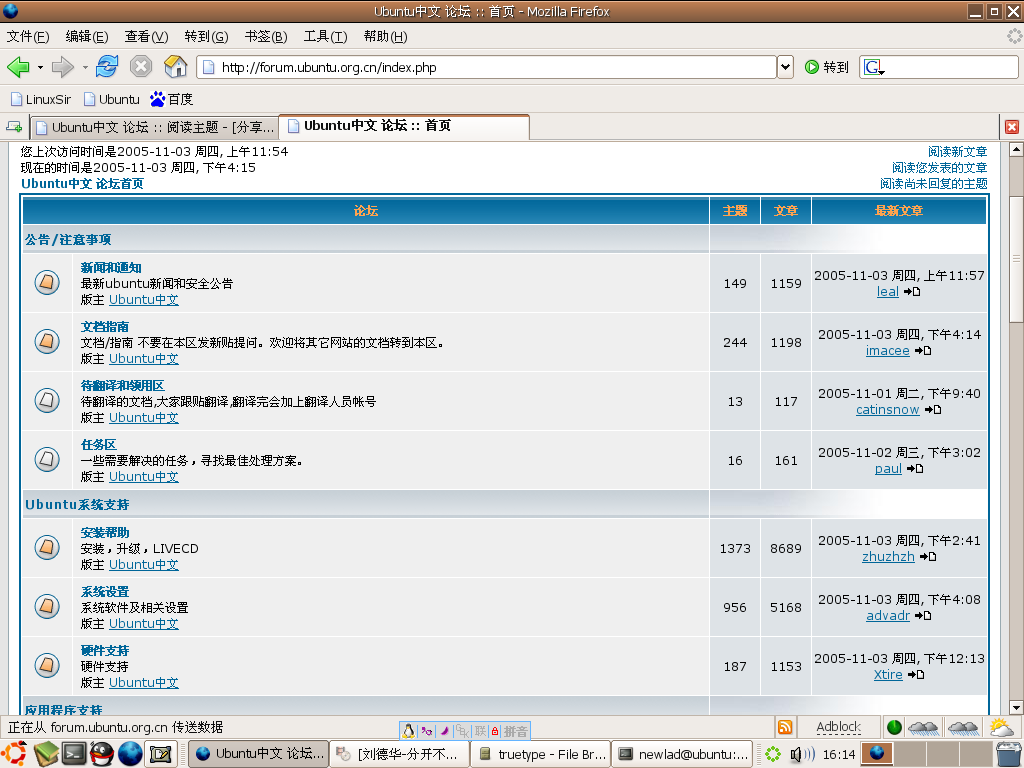Viewport: 1024px width, 768px height.
Task: Open the 文档指南 forum
Action: click(x=104, y=326)
